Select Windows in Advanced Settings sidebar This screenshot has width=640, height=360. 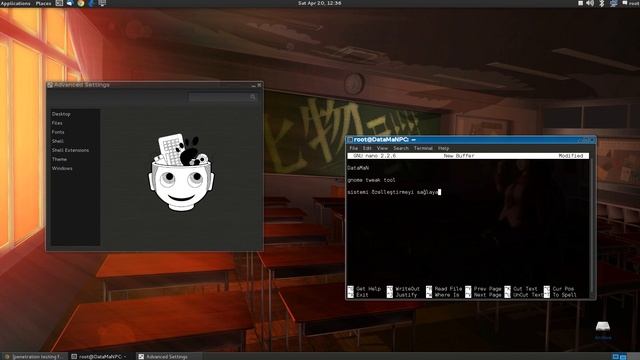point(62,168)
